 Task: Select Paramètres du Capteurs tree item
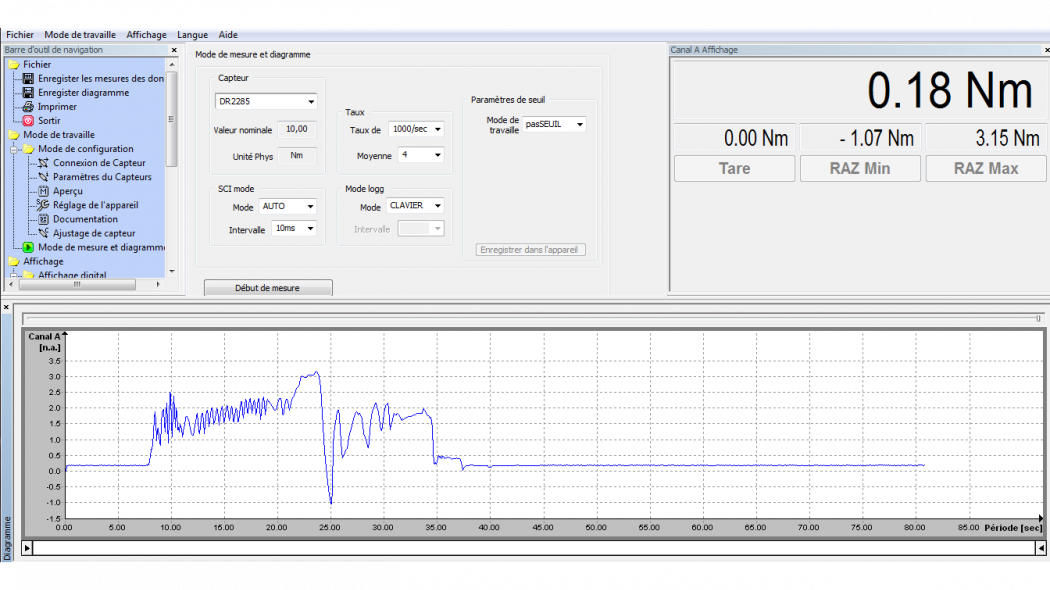coord(102,177)
